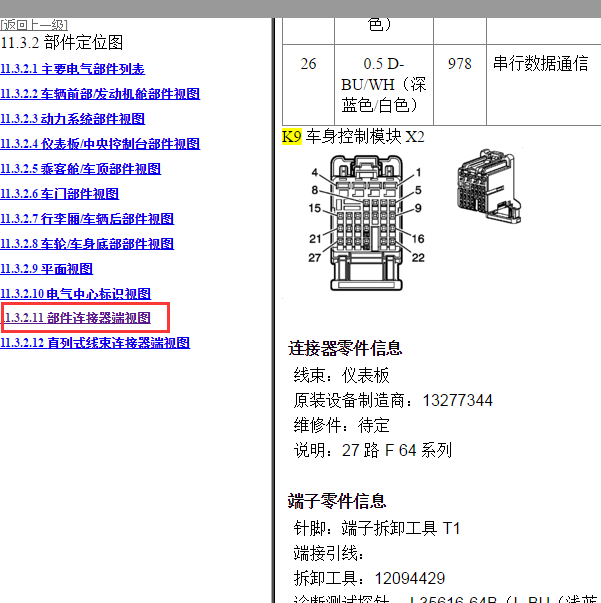
Task: Open 11.3.2.5 乘客舱/车顶部件视图 link
Action: pyautogui.click(x=80, y=169)
